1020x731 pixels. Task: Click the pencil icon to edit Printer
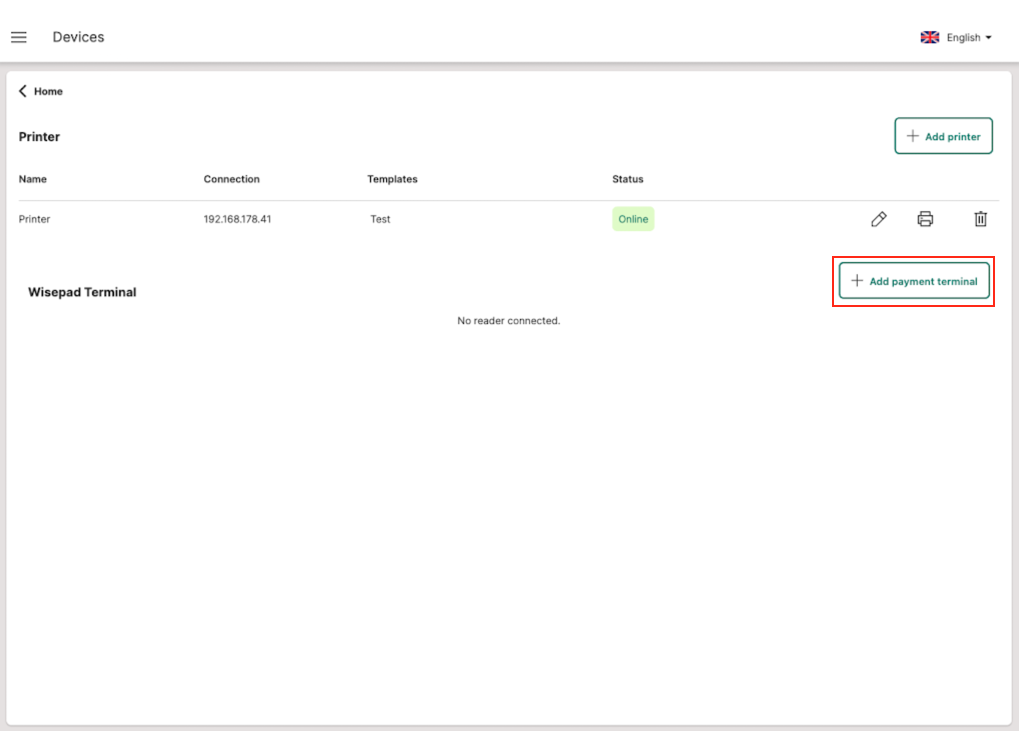click(879, 219)
